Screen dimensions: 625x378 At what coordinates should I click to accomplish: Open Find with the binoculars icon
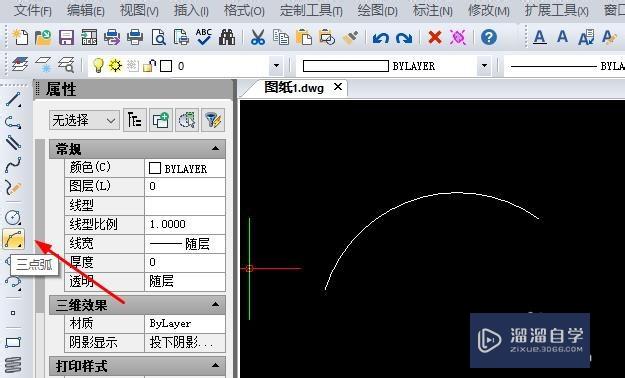(227, 37)
